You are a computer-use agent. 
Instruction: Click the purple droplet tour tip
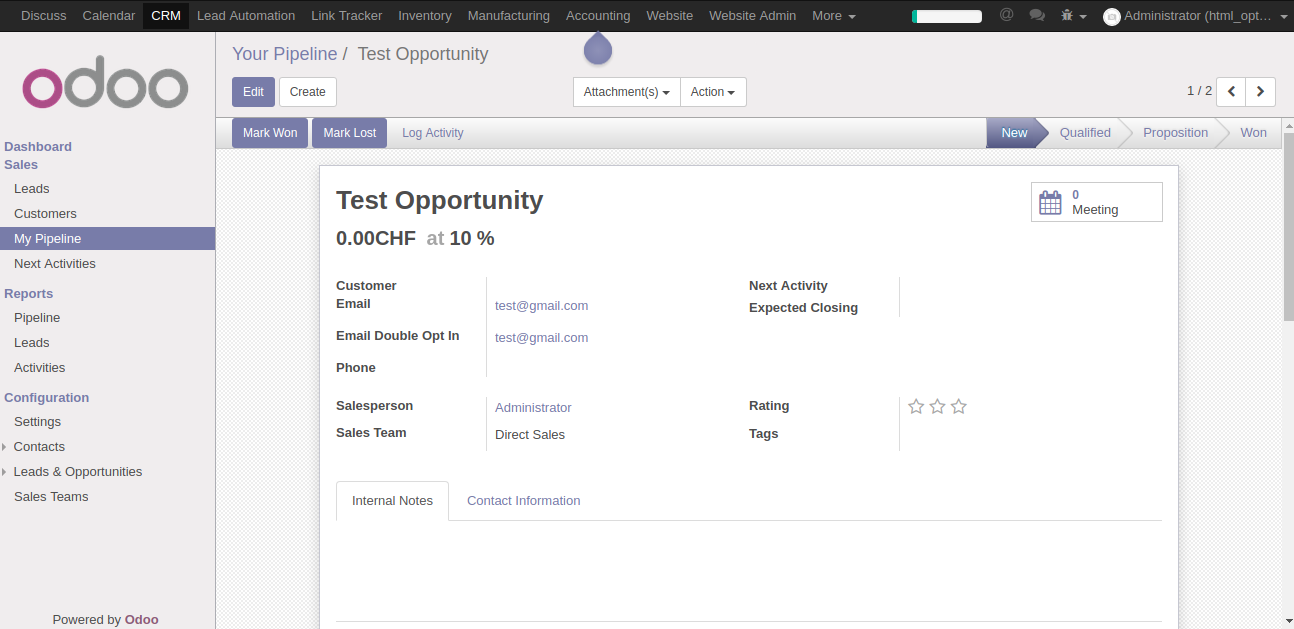click(597, 47)
